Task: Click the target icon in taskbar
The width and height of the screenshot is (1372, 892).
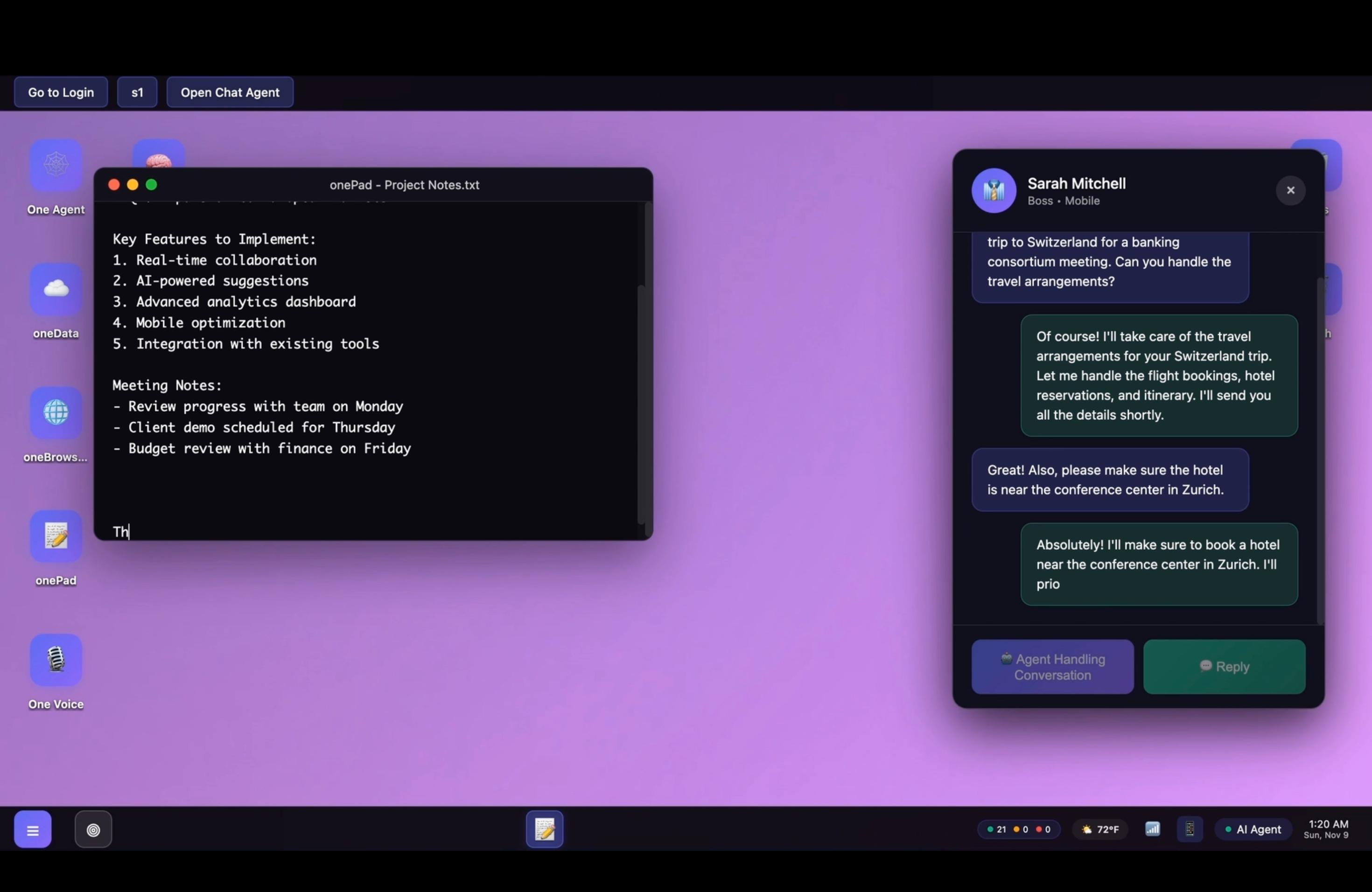Action: pyautogui.click(x=93, y=829)
